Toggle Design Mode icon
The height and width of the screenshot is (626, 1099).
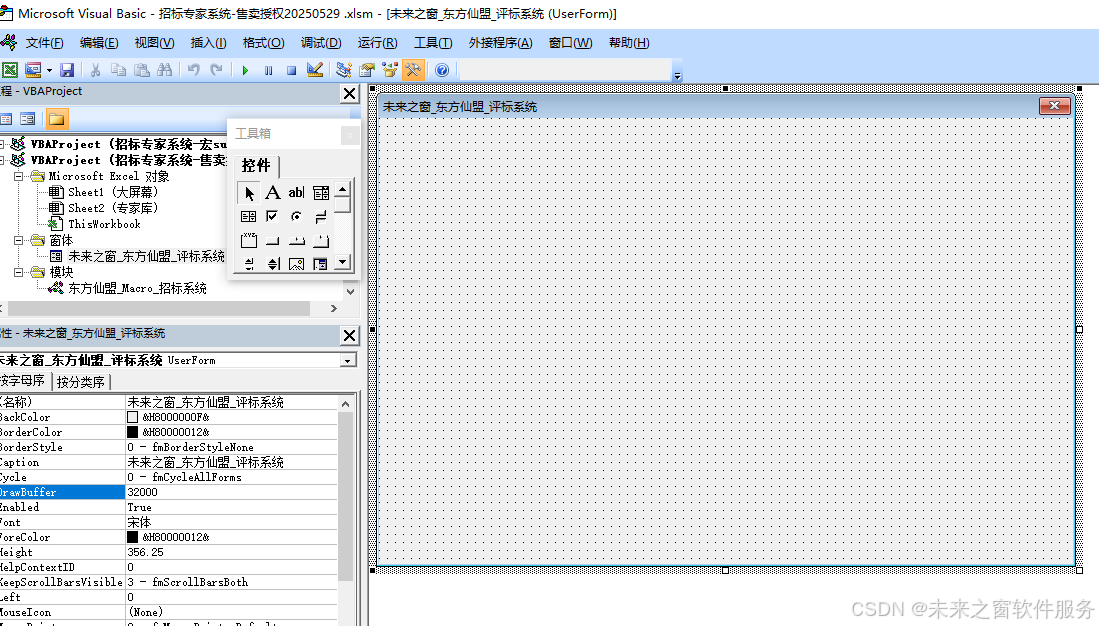[x=315, y=69]
